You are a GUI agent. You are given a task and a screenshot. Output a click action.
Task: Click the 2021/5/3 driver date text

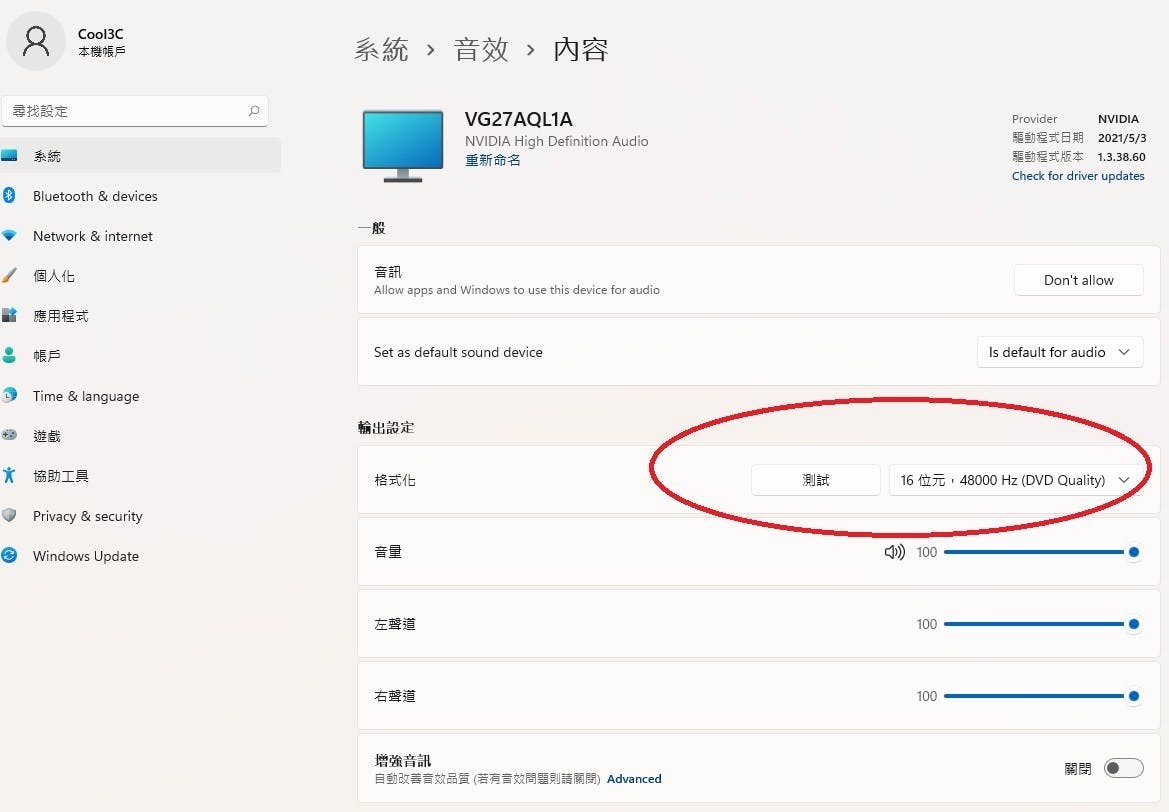click(1122, 138)
